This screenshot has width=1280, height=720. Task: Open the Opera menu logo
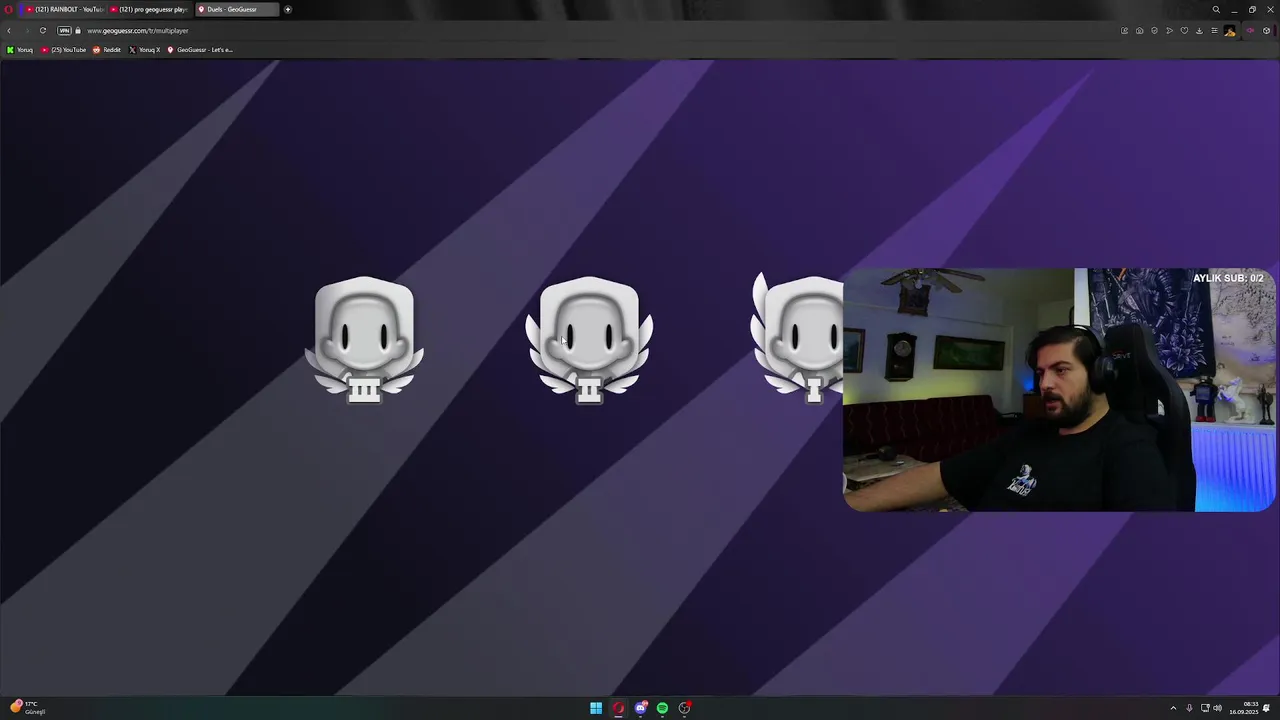coord(9,9)
